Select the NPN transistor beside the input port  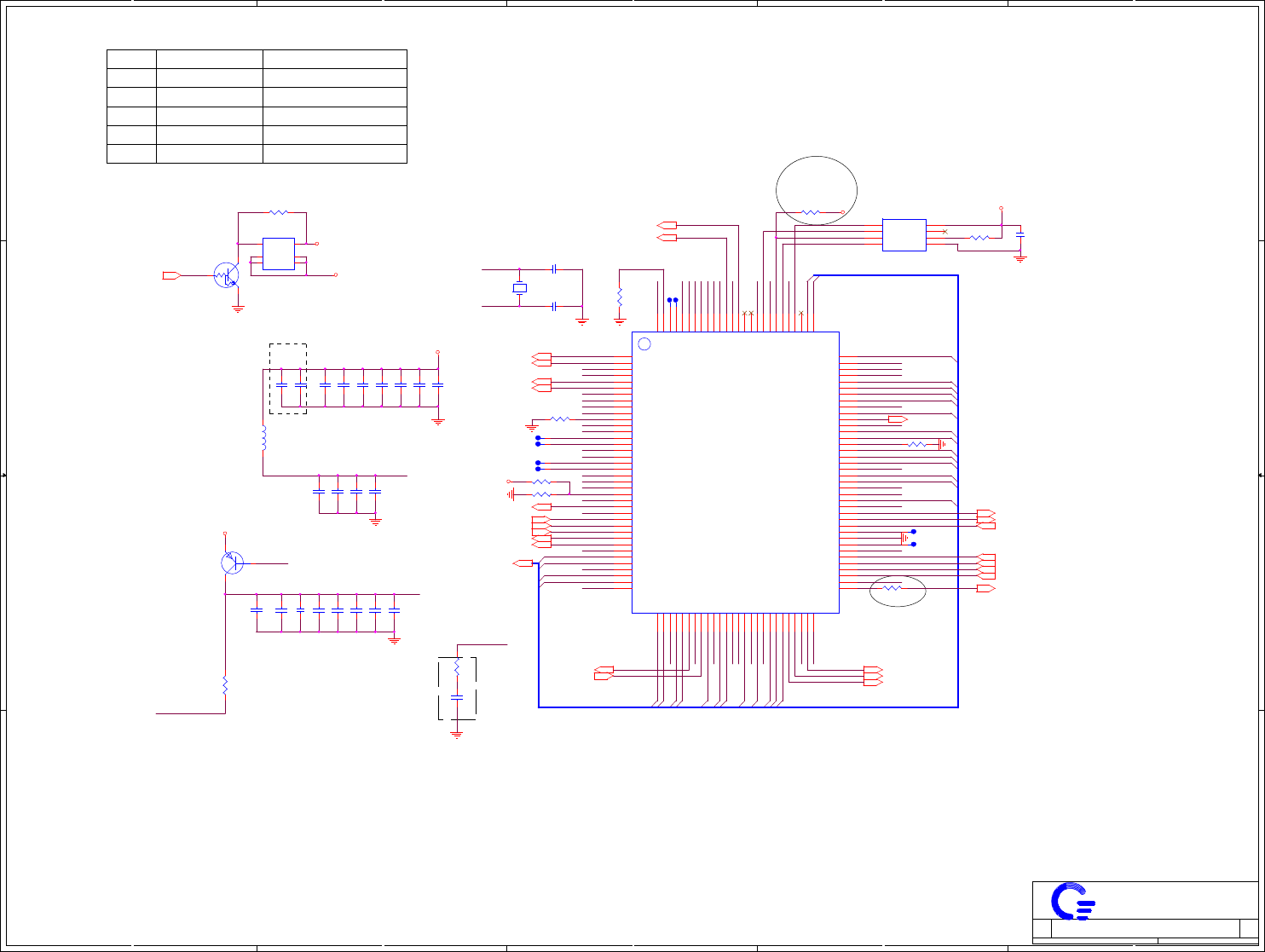[227, 274]
